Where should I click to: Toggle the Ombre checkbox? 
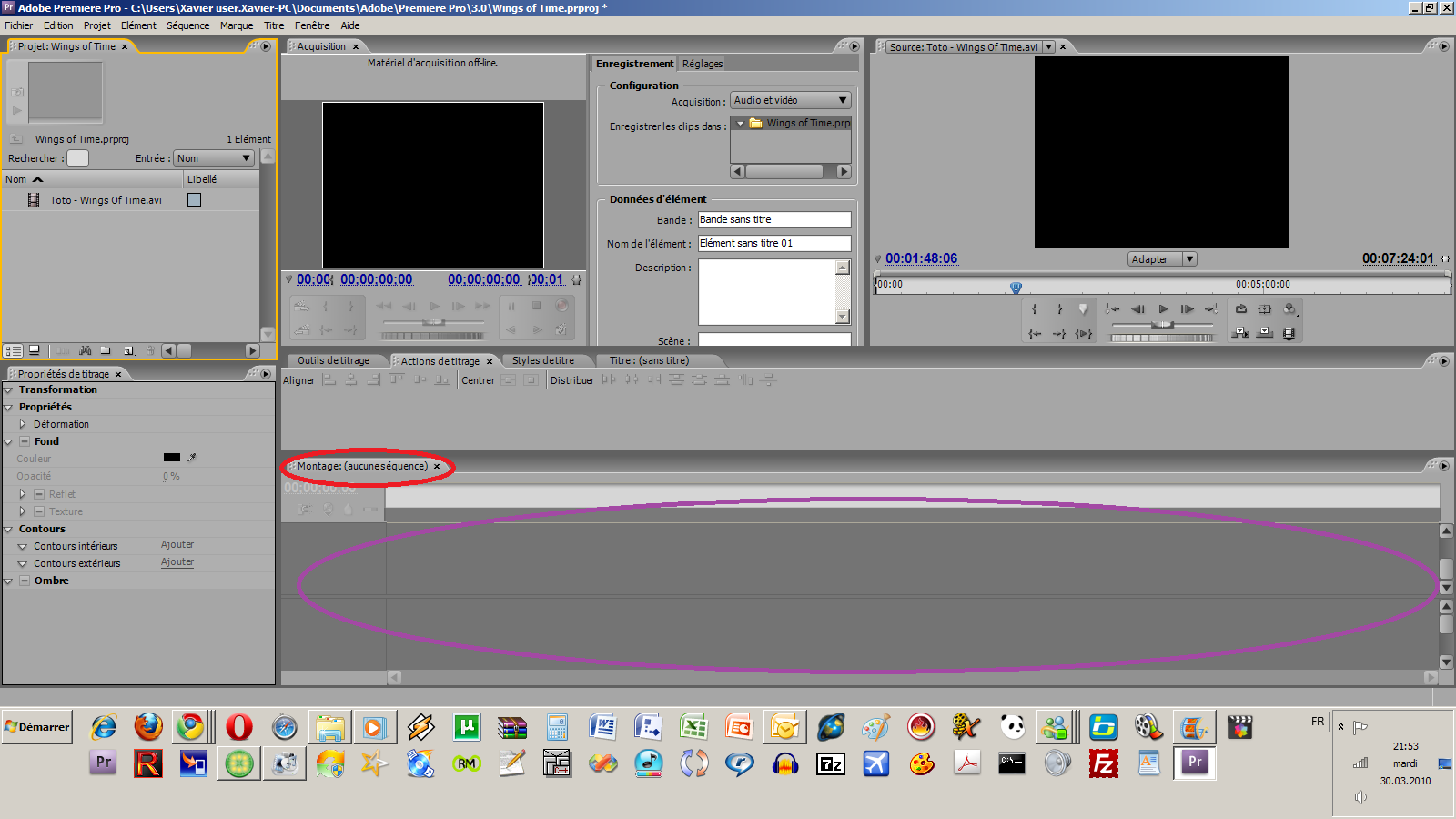click(x=25, y=581)
